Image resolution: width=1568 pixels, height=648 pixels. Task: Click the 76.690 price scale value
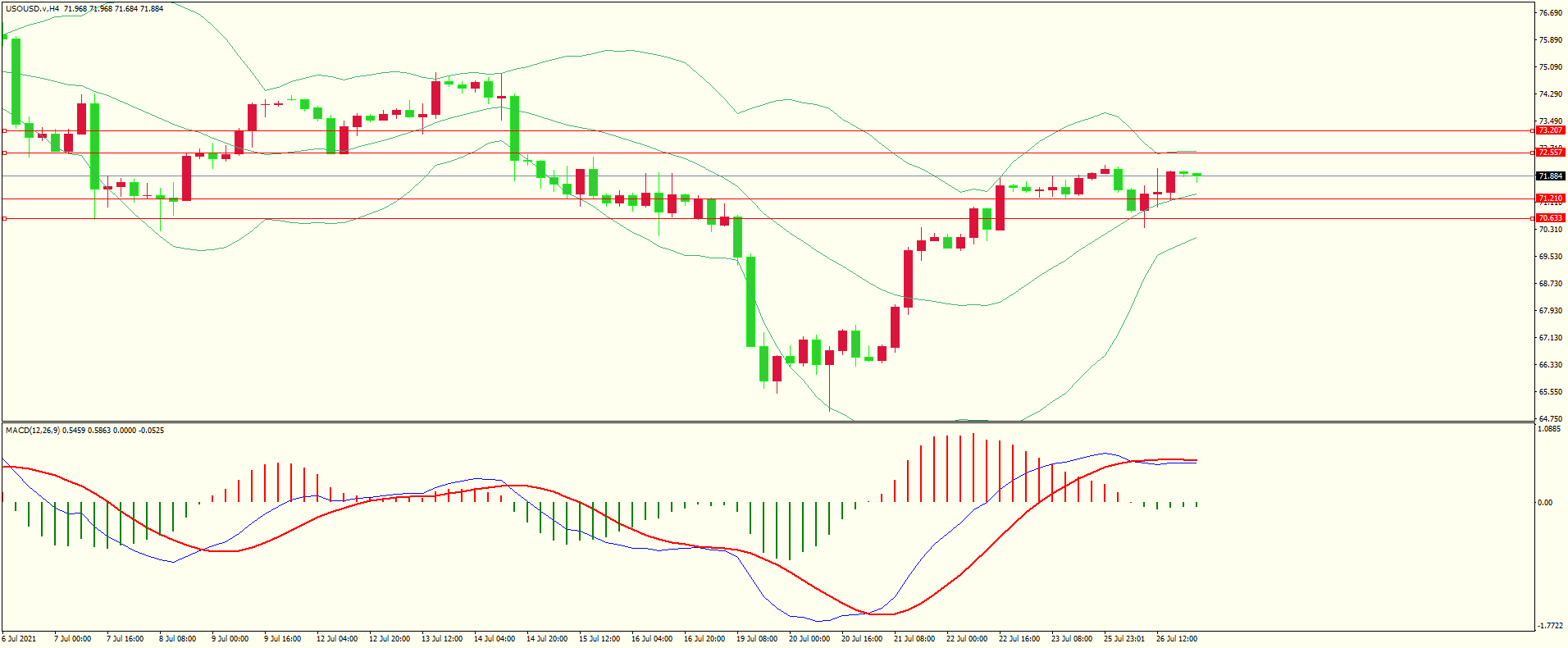[1550, 13]
